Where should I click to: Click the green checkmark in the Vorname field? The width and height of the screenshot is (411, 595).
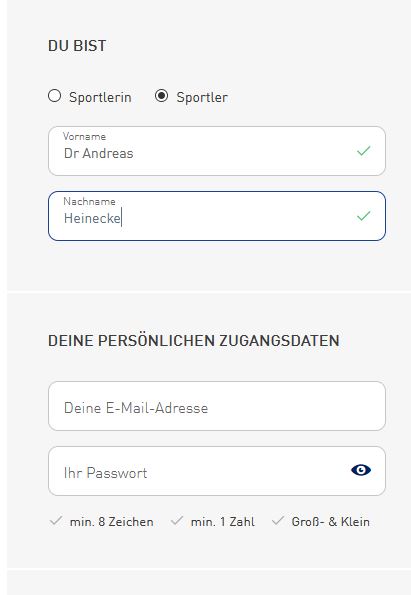pyautogui.click(x=364, y=151)
